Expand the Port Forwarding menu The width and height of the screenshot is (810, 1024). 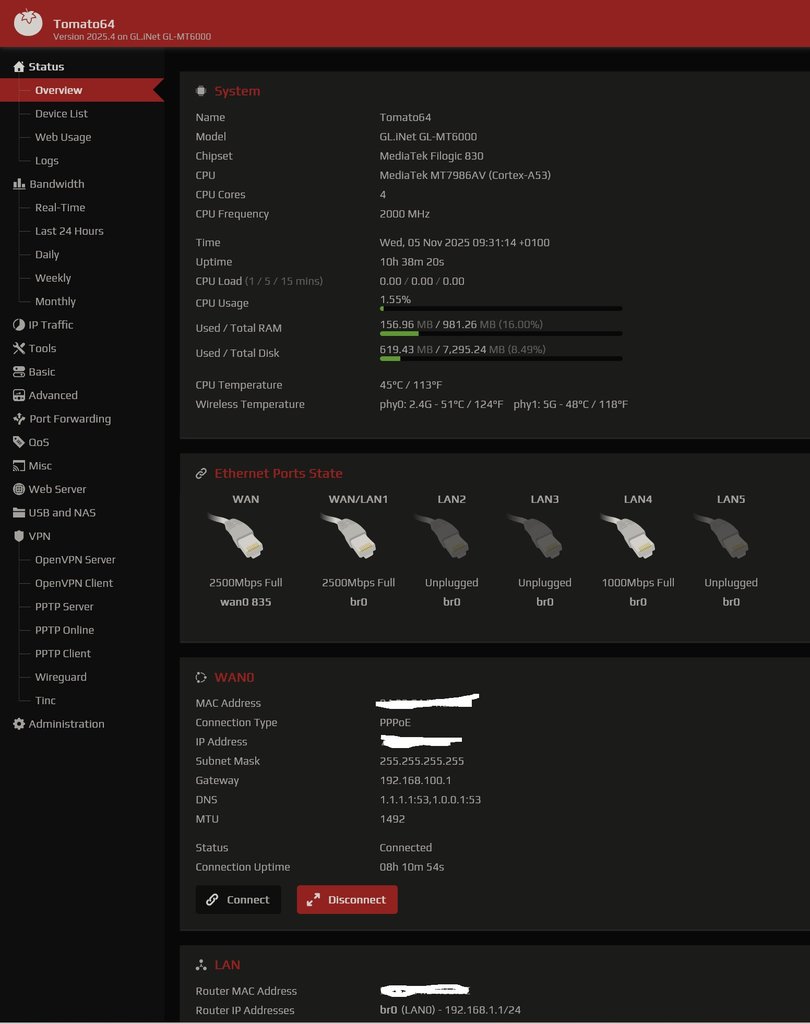tap(70, 419)
